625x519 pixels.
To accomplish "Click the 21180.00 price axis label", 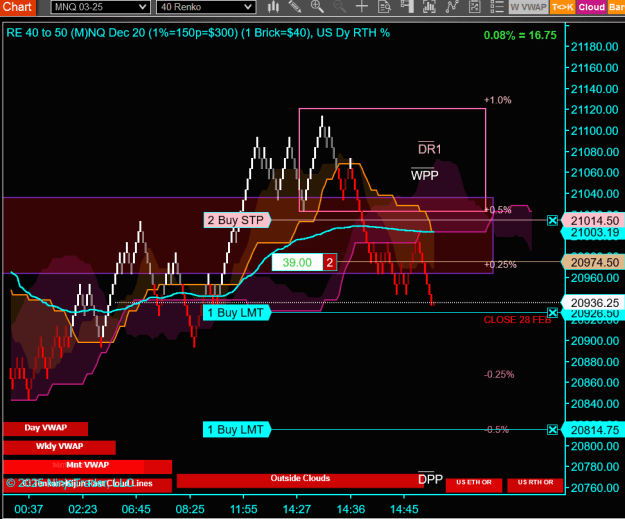I will [x=595, y=47].
